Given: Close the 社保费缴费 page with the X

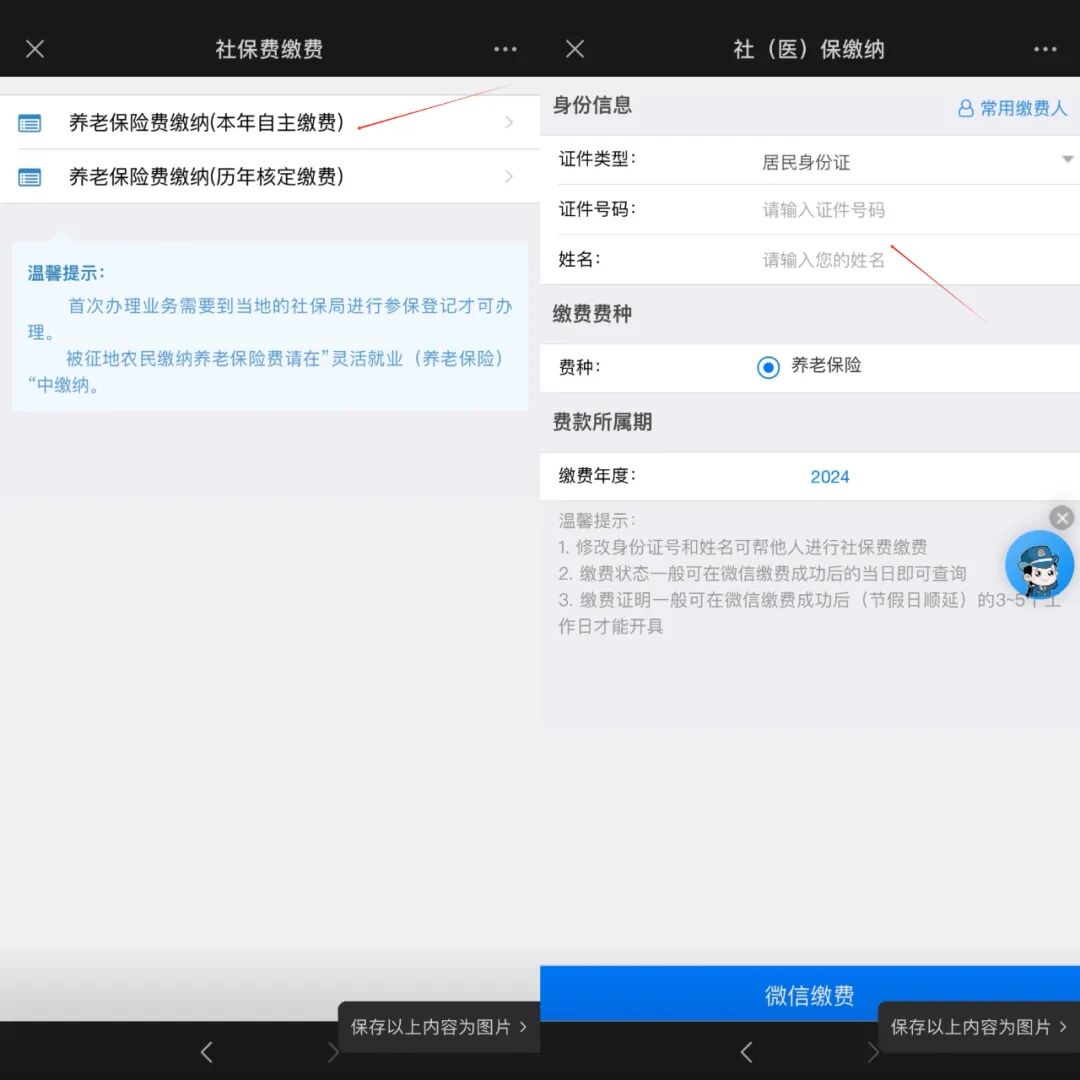Looking at the screenshot, I should [35, 48].
